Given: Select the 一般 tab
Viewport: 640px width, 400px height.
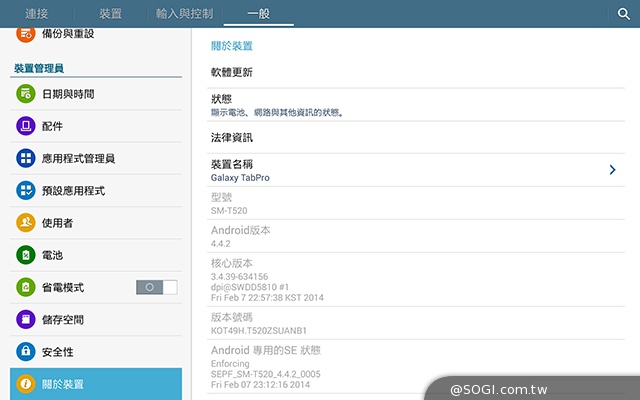Looking at the screenshot, I should click(x=259, y=14).
